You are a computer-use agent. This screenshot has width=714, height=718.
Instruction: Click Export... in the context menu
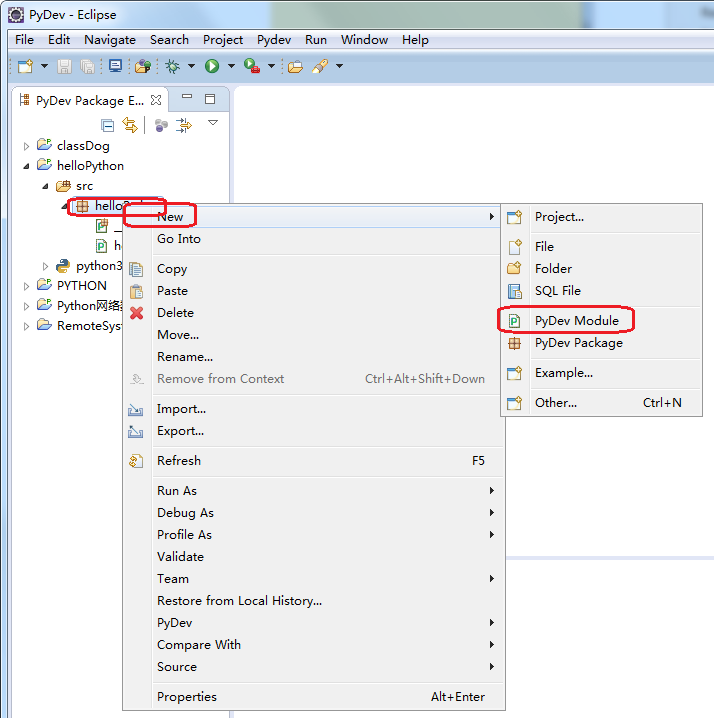(314, 431)
